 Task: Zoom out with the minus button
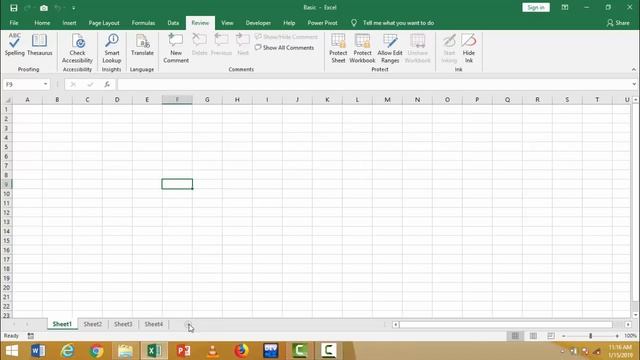click(564, 336)
